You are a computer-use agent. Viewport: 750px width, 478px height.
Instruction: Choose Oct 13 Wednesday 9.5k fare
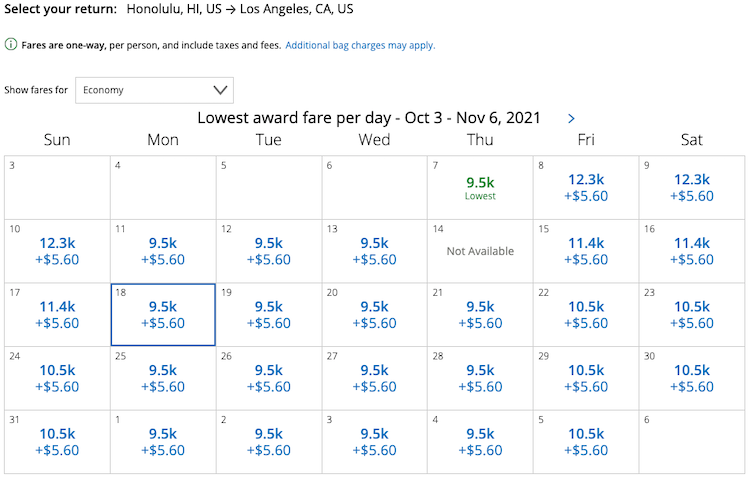[x=375, y=251]
